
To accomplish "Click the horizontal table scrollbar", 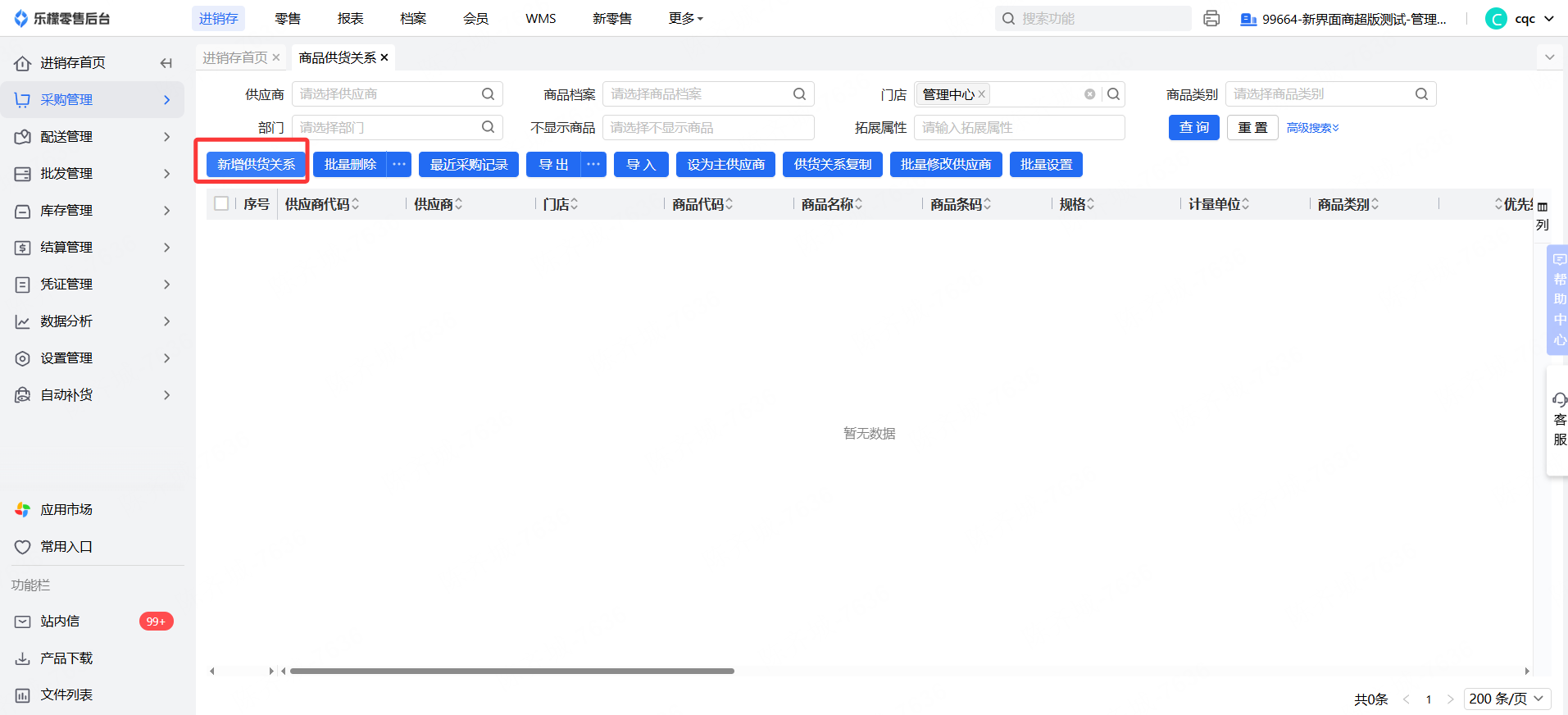I will click(x=511, y=671).
